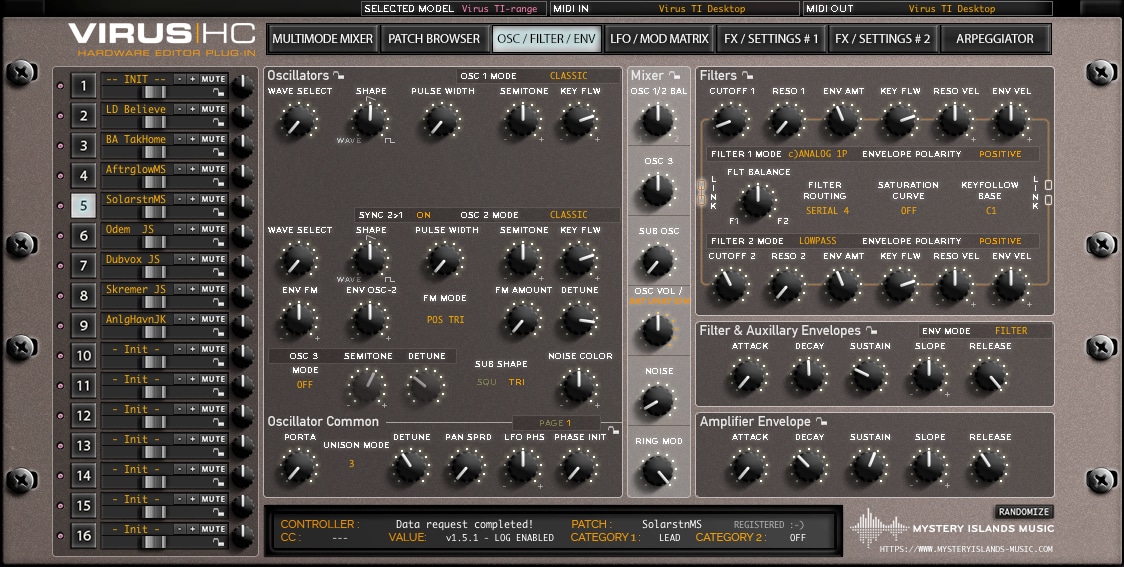Screen dimensions: 1124x567
Task: Open the OSC 1 MODE Classic selector
Action: (x=568, y=76)
